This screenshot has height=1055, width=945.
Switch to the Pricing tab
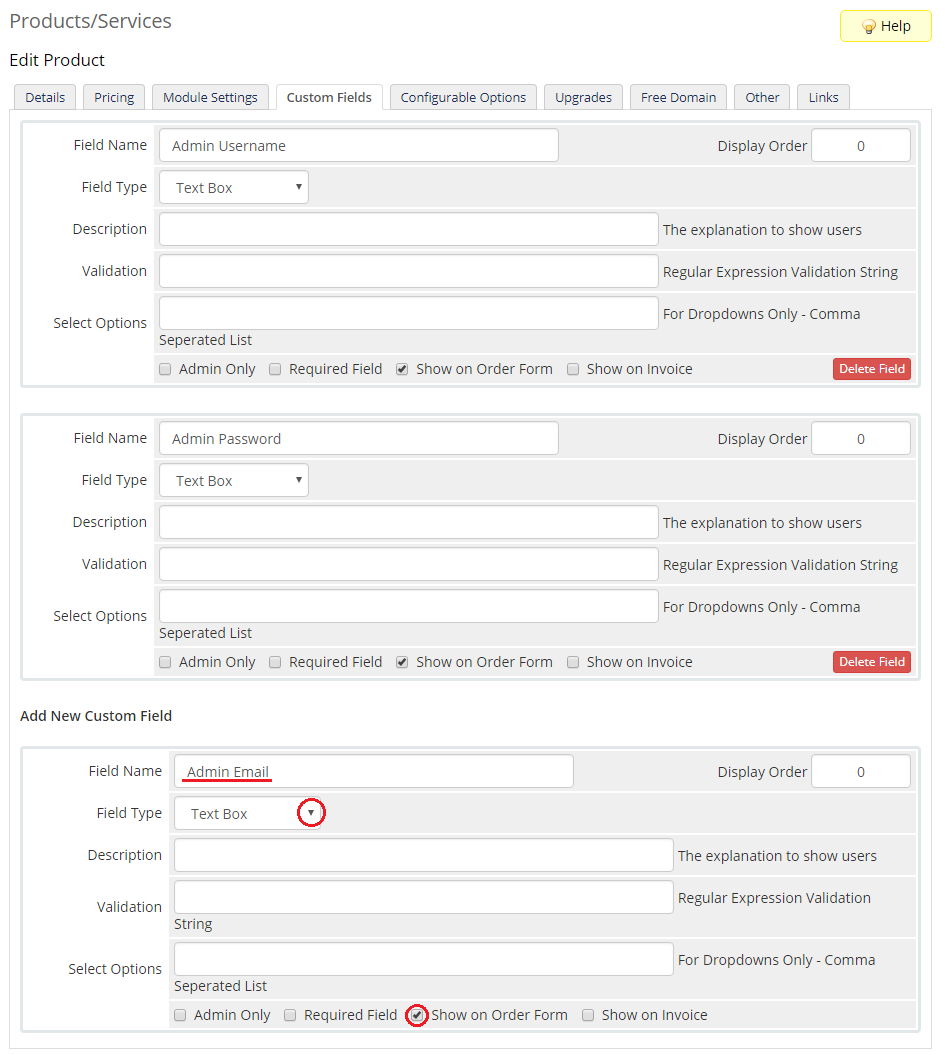[x=114, y=98]
